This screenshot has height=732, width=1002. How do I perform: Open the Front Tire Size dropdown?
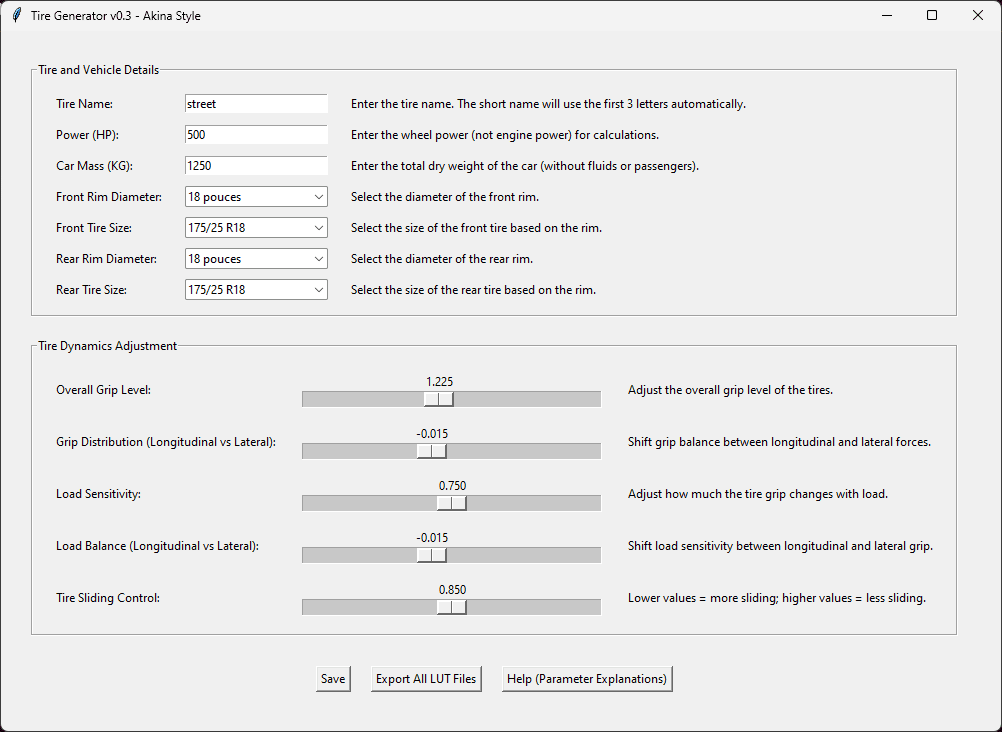click(256, 228)
